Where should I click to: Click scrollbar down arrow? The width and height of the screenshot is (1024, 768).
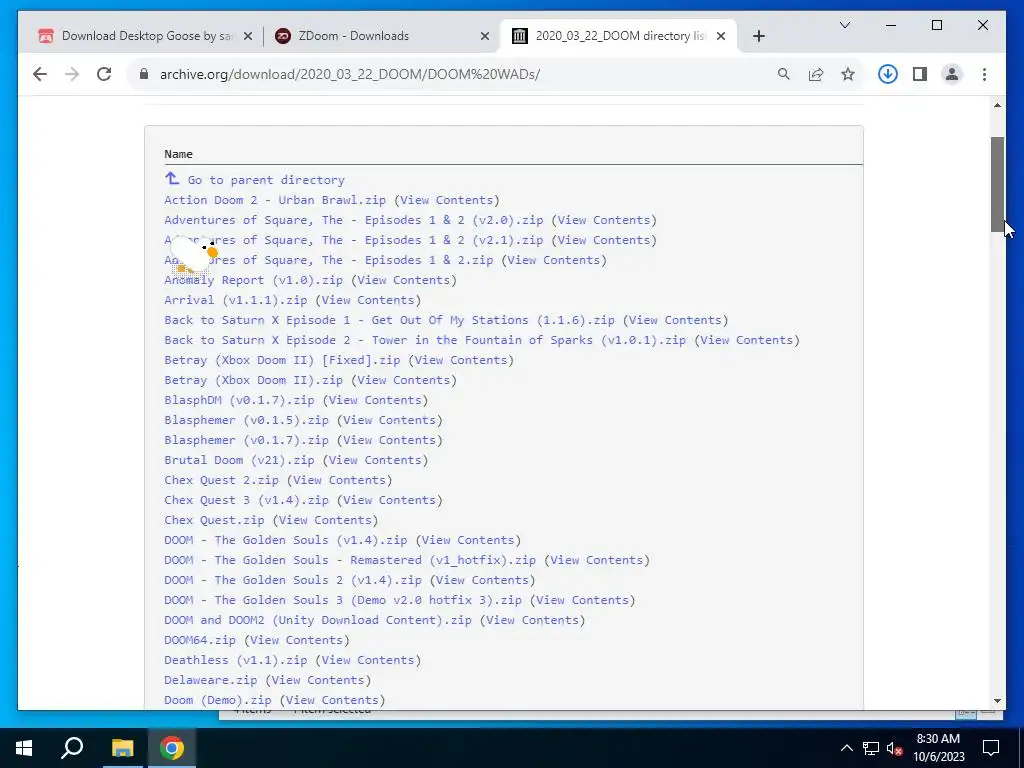click(x=997, y=701)
